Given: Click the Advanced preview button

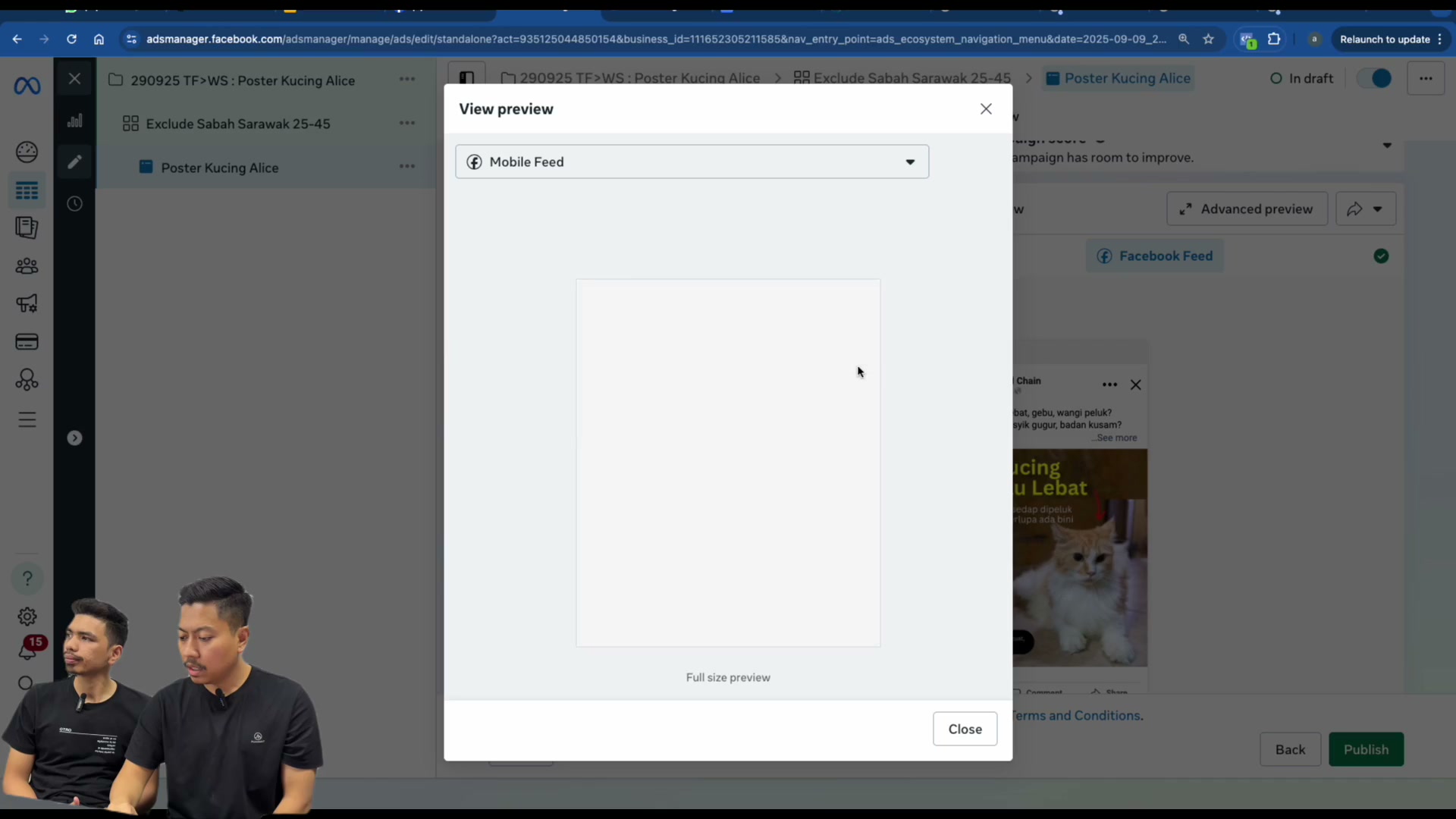Looking at the screenshot, I should click(x=1247, y=209).
